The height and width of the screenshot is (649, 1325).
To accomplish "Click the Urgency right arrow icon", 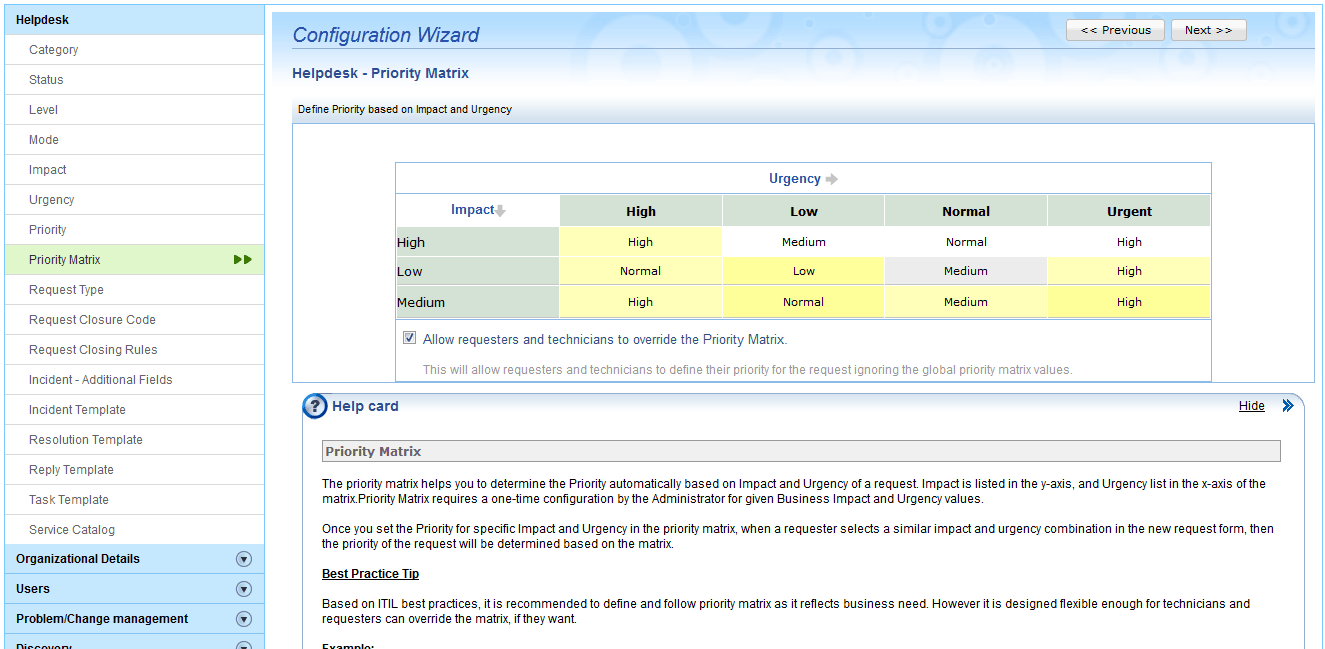I will click(x=831, y=179).
